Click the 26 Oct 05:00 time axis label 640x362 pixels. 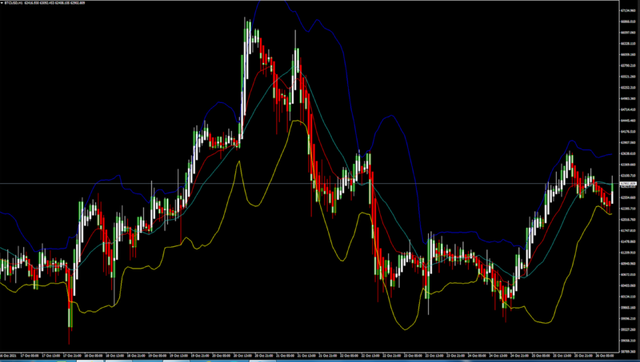(x=604, y=355)
